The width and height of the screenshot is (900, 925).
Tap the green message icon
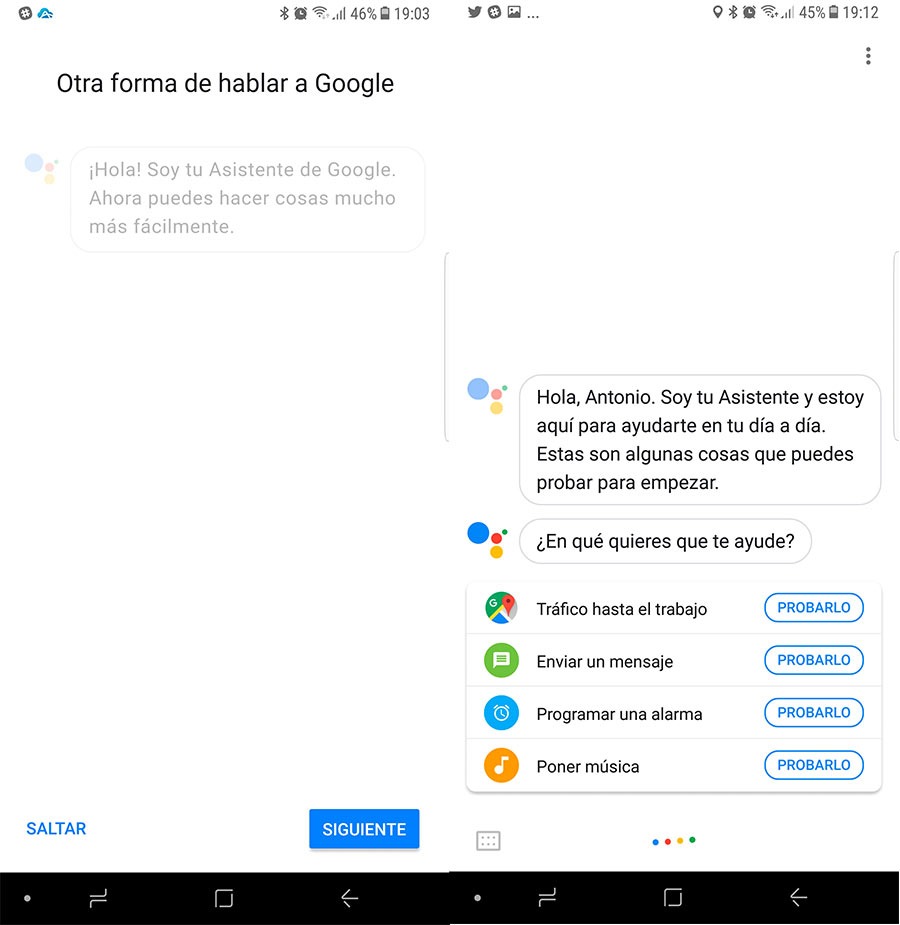tap(501, 660)
